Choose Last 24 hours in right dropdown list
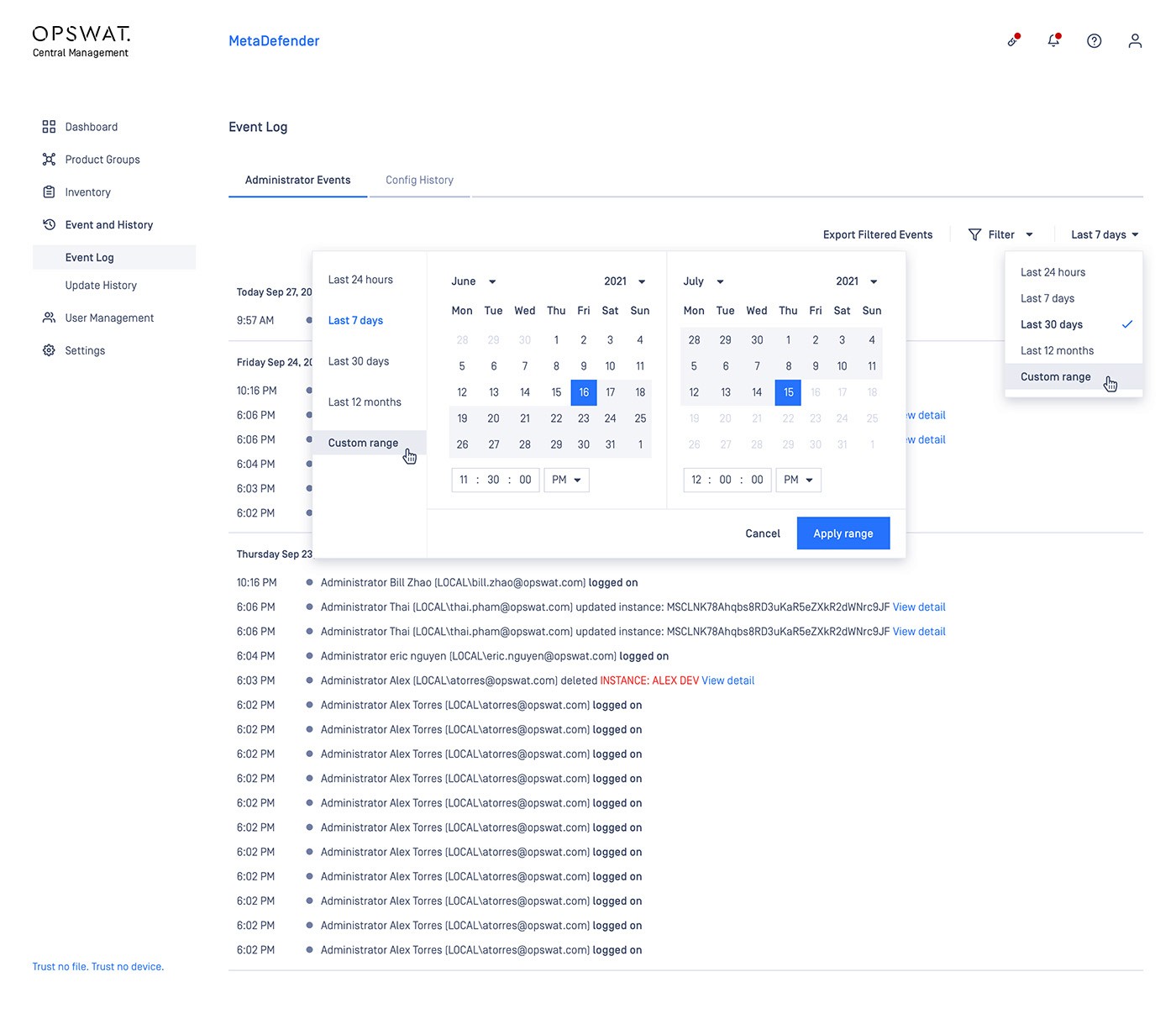The image size is (1176, 1019). 1074,272
